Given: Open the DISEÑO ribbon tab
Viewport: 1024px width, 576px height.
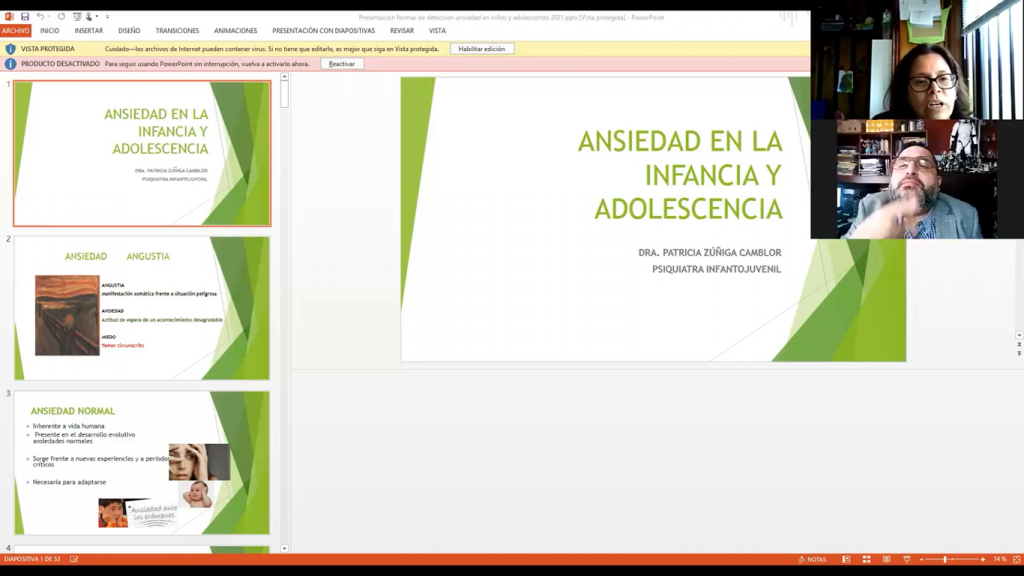Looking at the screenshot, I should tap(129, 31).
